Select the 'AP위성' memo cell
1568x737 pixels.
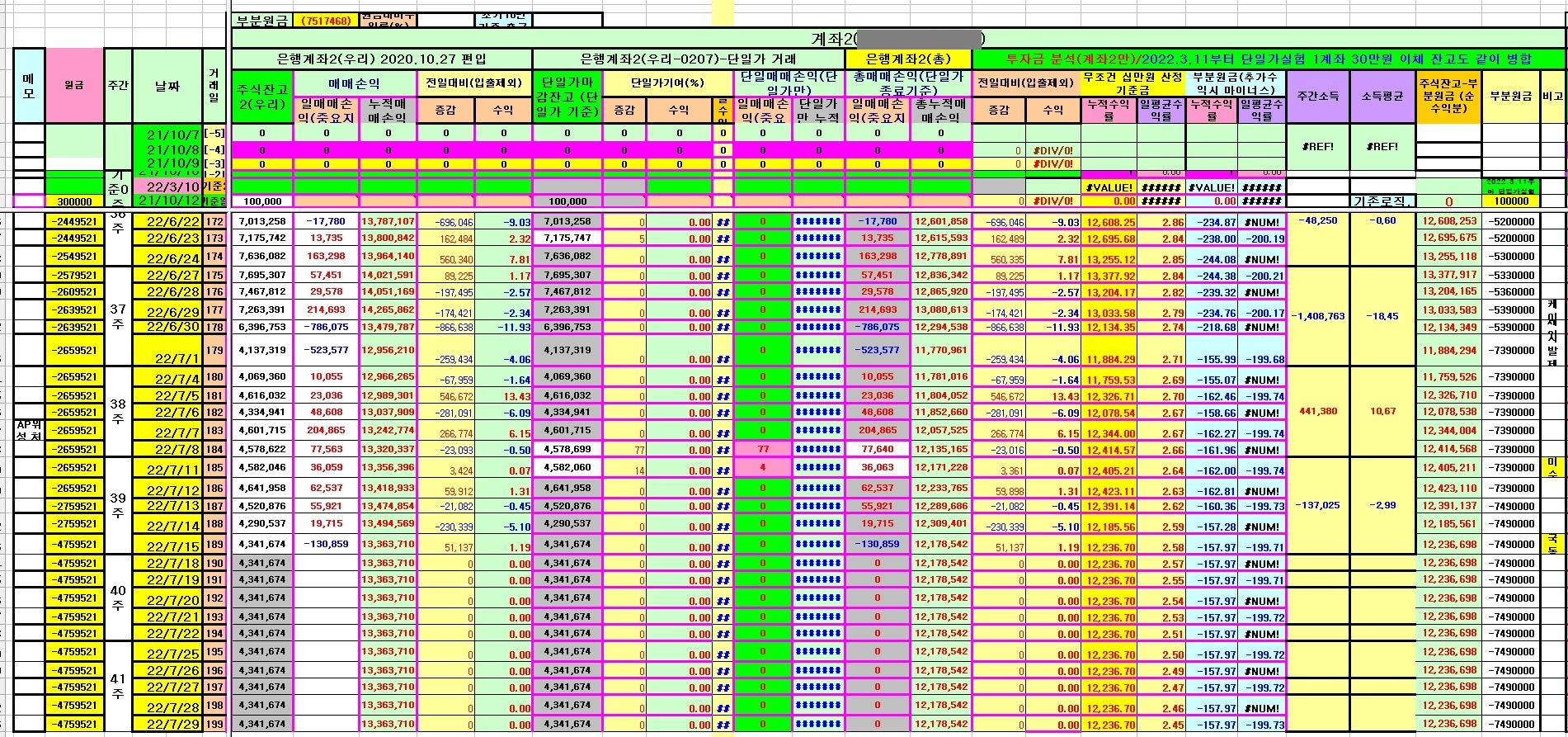click(x=29, y=430)
